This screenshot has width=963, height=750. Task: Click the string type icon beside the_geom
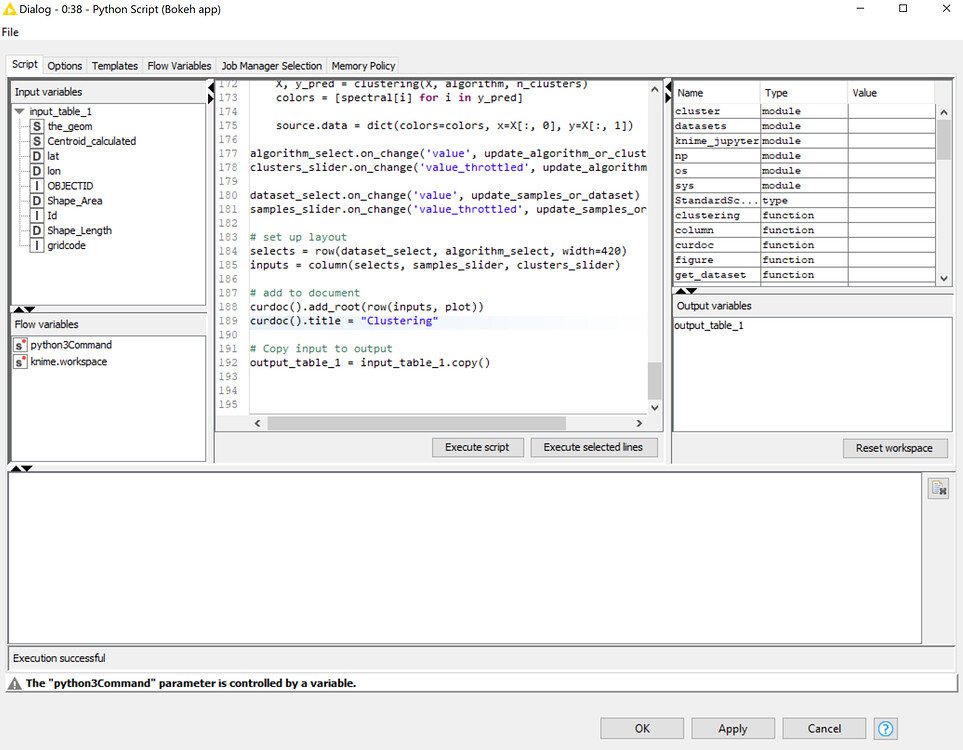[x=36, y=126]
